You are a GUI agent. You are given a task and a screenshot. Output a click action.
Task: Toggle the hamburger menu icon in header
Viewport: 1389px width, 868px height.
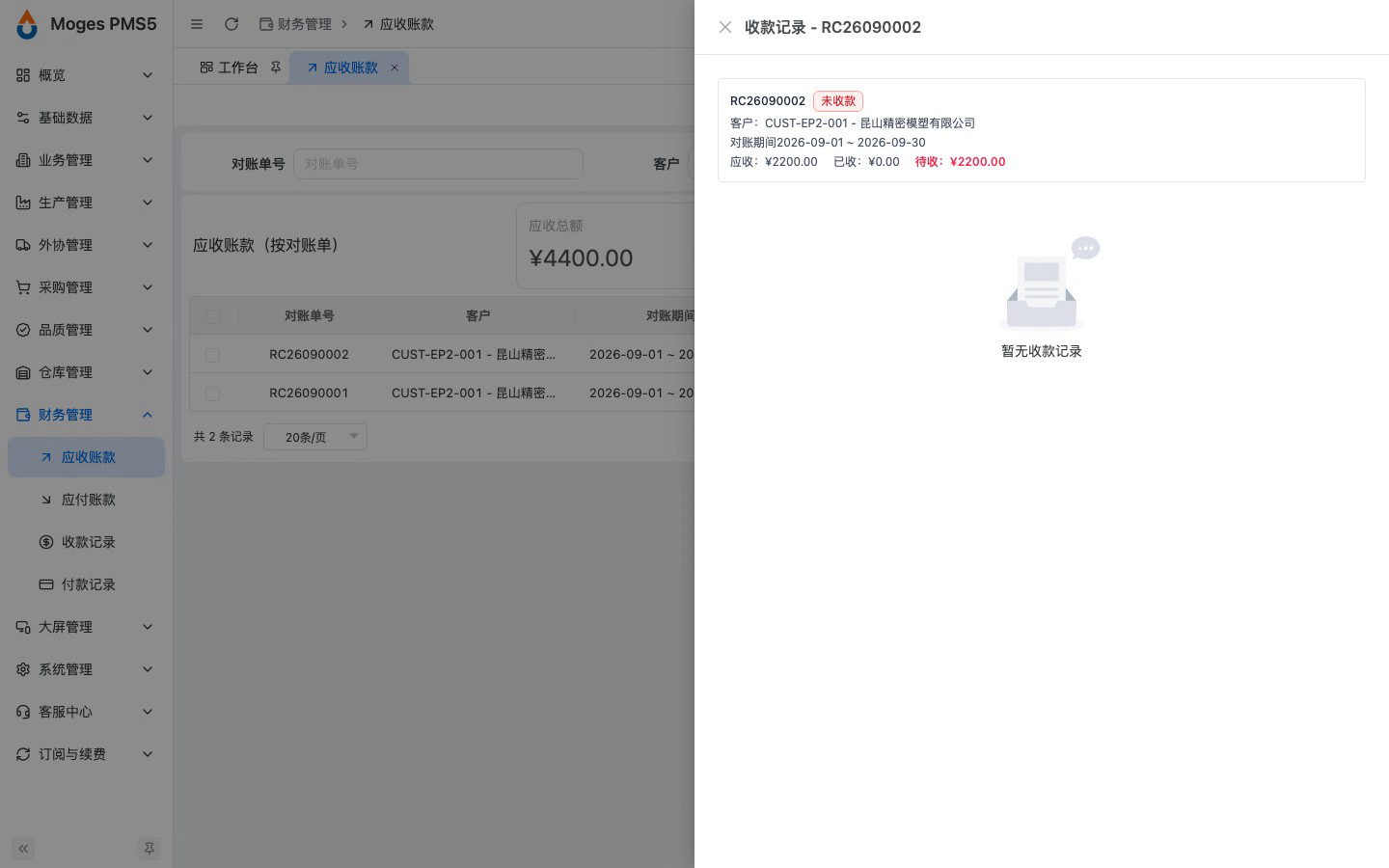(x=197, y=24)
